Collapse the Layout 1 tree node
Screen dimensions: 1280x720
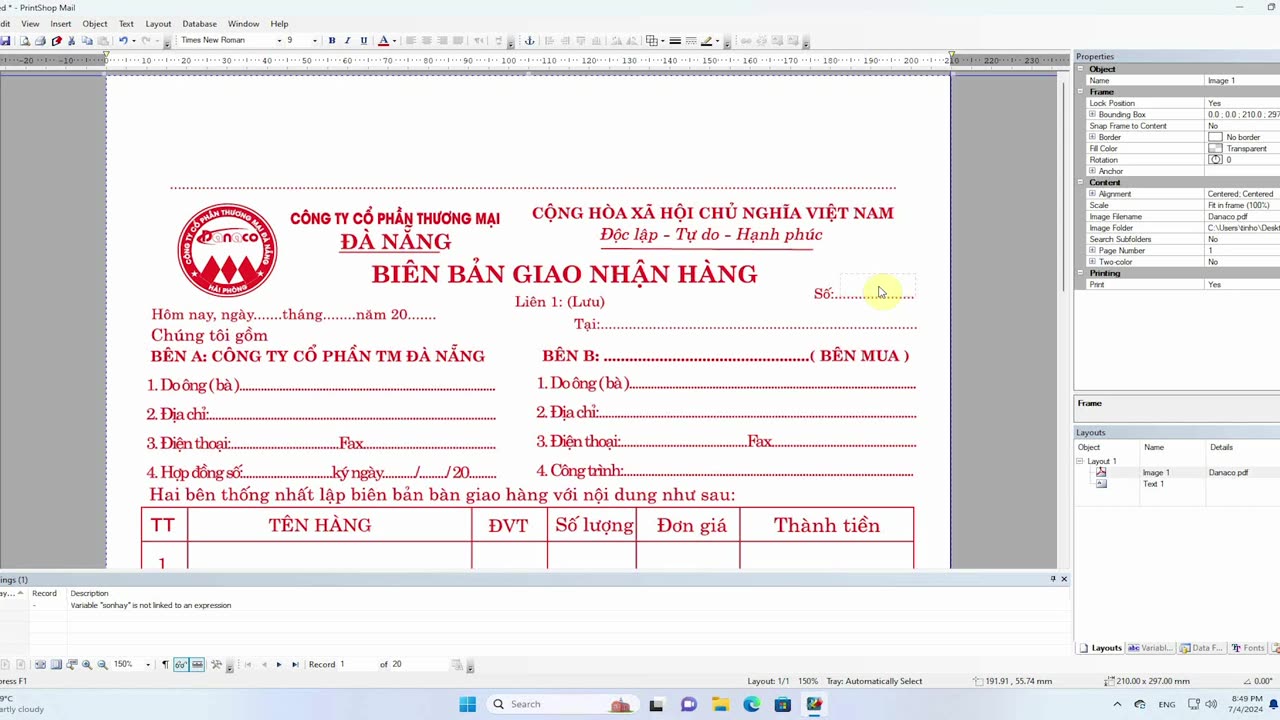coord(1080,462)
